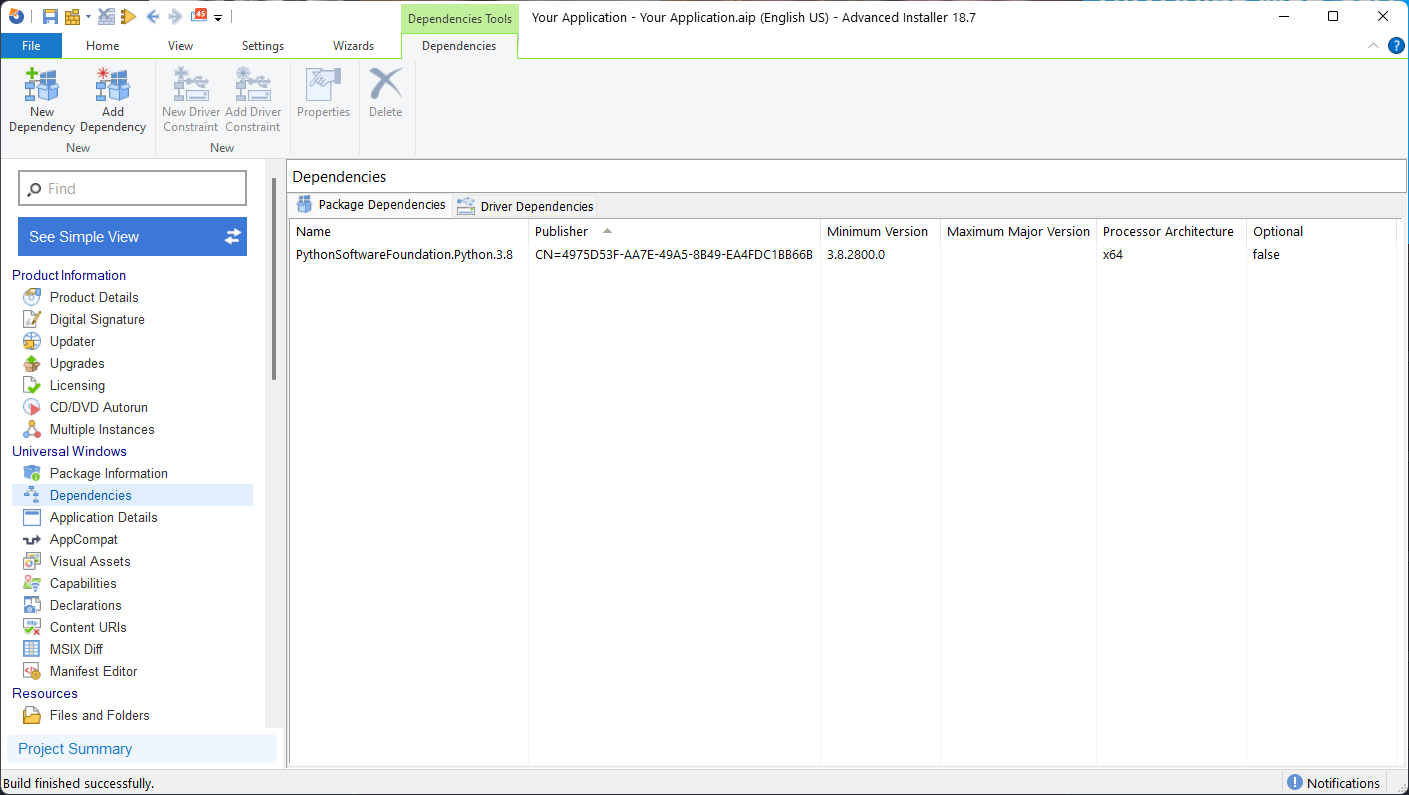Open Files and Folders page
Screen dimensions: 1409x795
[x=99, y=715]
